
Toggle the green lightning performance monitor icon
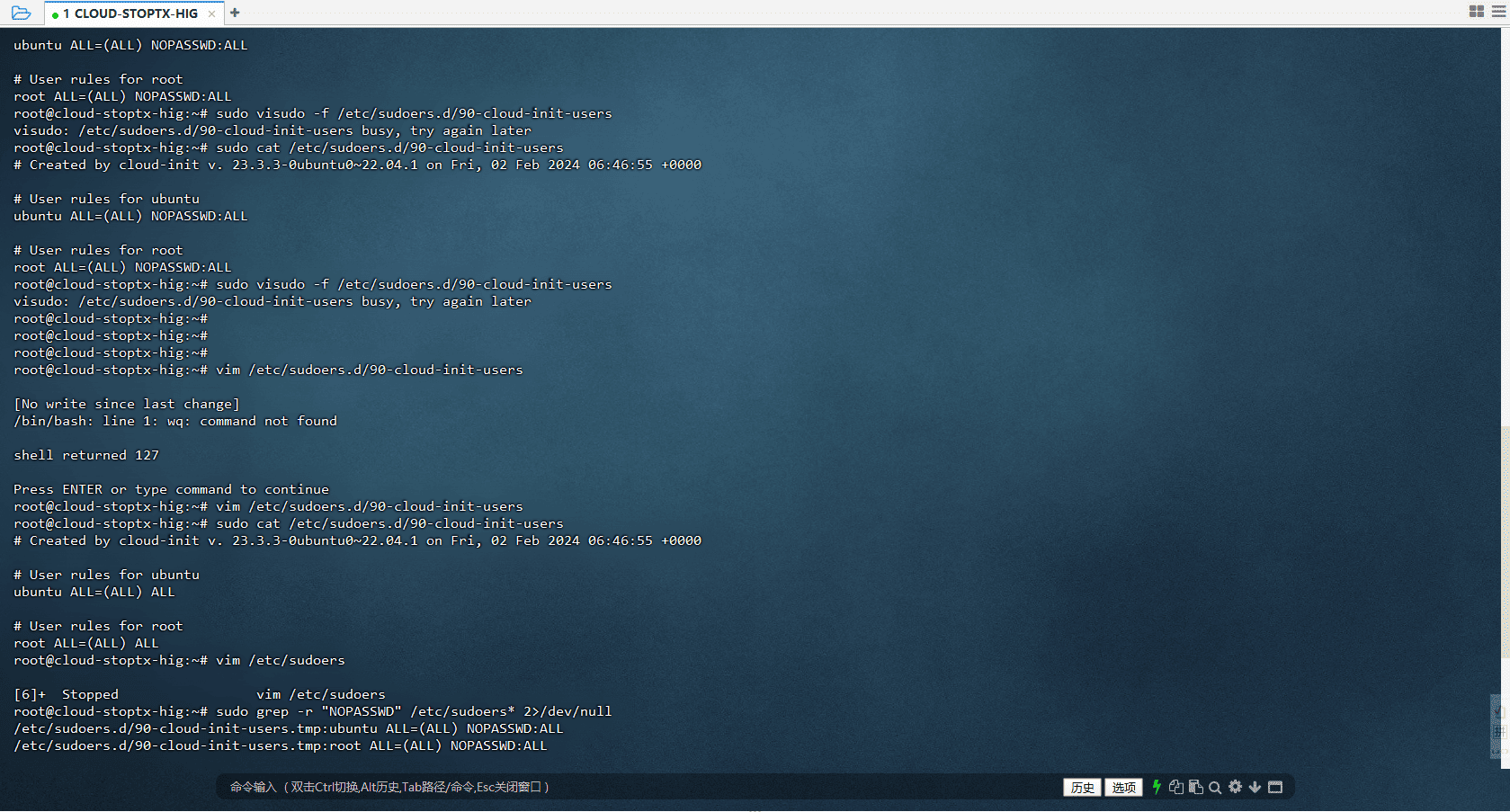tap(1157, 787)
